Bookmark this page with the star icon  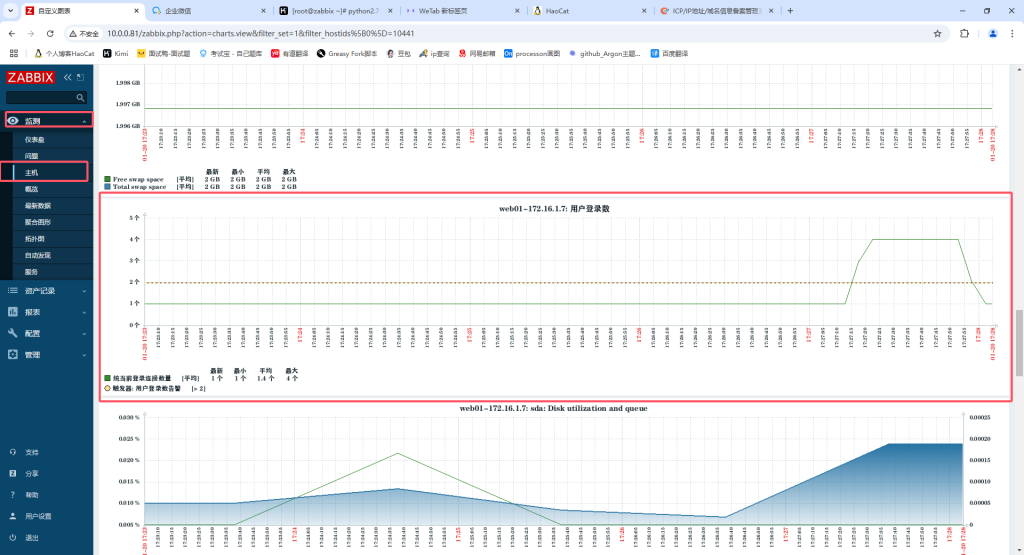pos(937,33)
